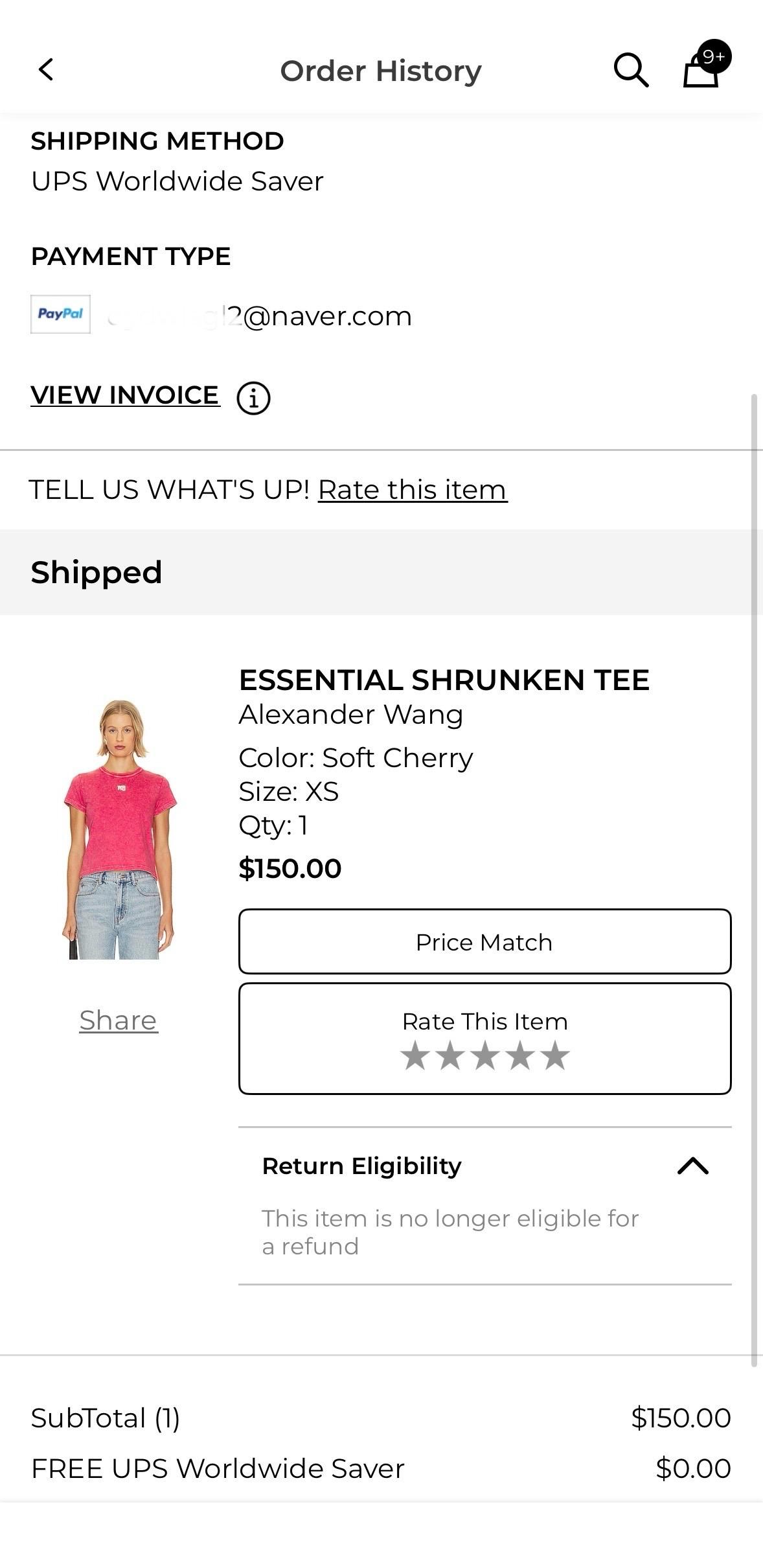
Task: Tap the PayPal logo icon
Action: [x=60, y=314]
